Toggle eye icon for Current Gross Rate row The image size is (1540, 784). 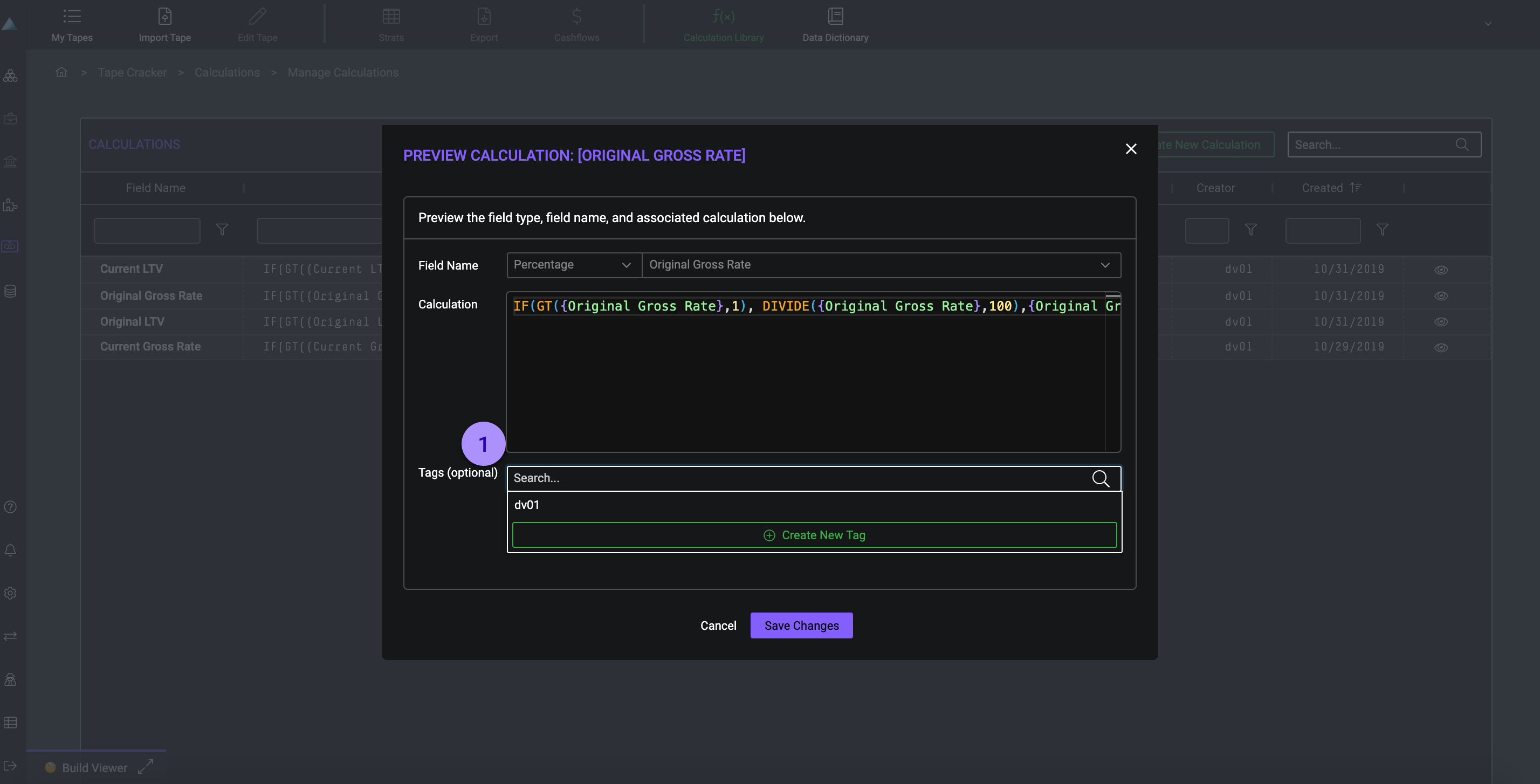(x=1441, y=347)
